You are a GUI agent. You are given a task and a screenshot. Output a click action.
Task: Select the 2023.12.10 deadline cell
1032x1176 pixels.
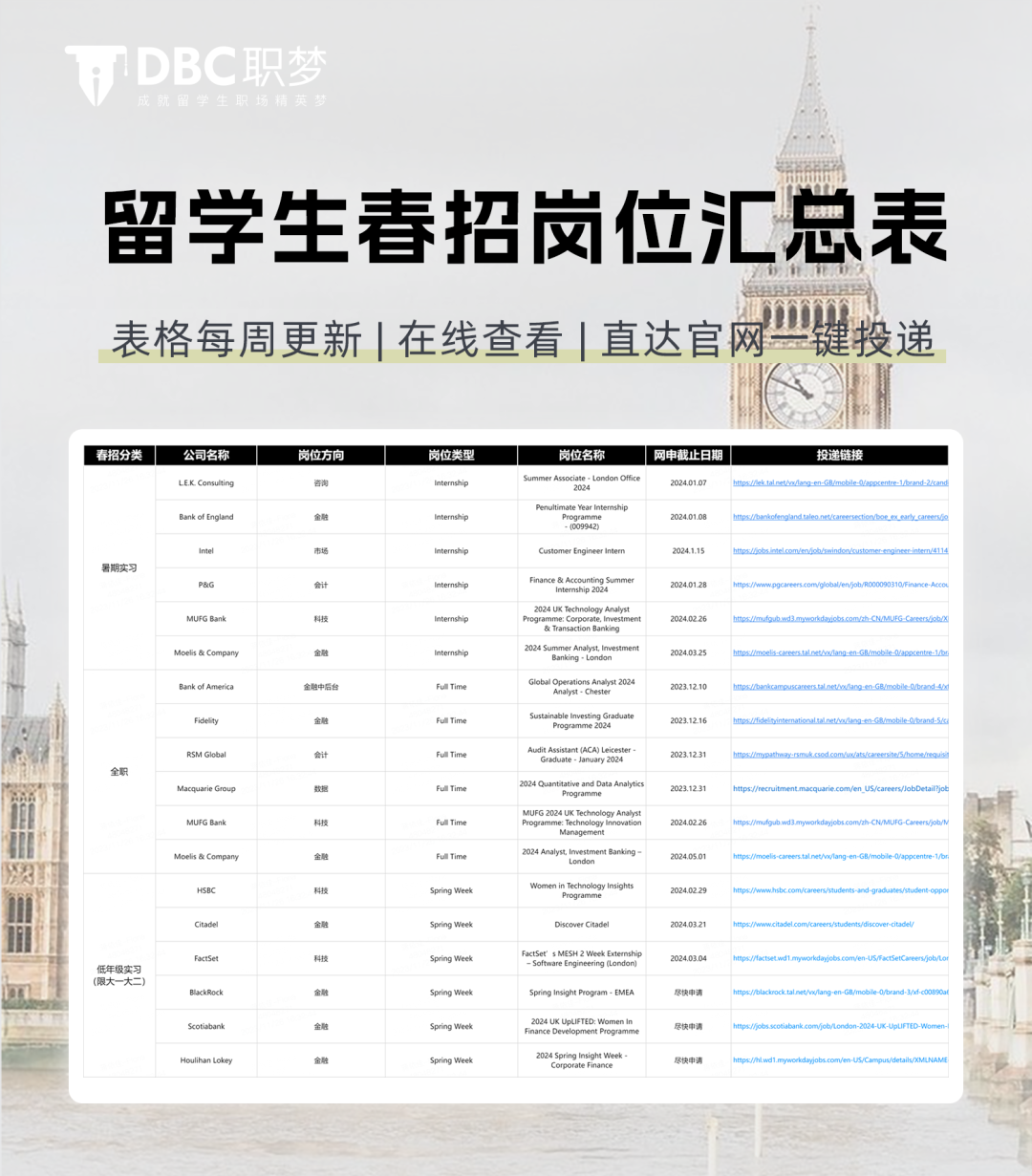tap(688, 687)
